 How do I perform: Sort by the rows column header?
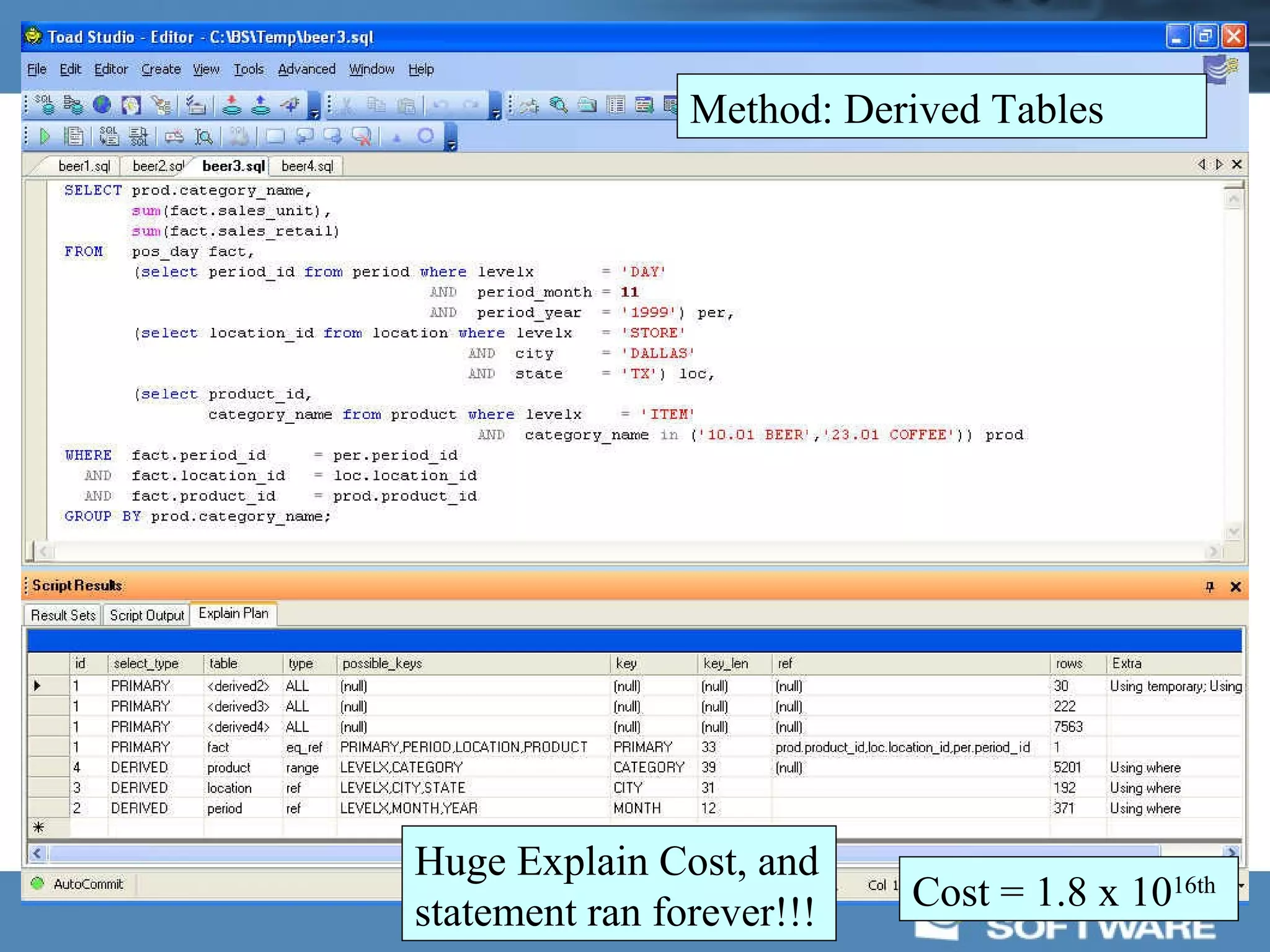coord(1078,663)
